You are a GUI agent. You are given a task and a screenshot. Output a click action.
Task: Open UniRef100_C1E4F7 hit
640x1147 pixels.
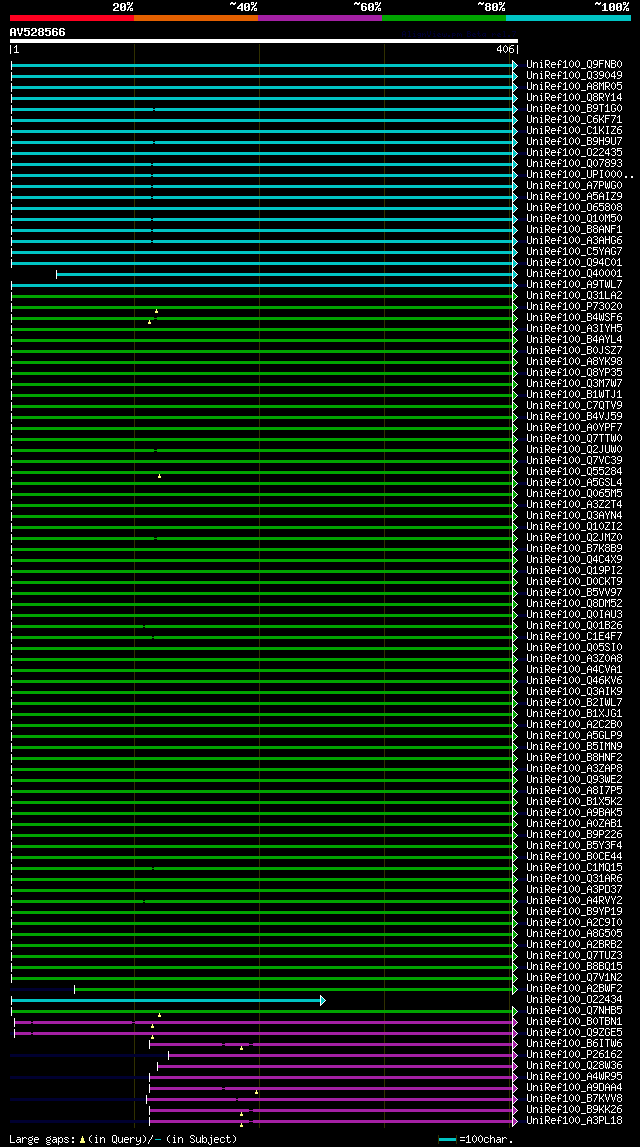(x=574, y=636)
